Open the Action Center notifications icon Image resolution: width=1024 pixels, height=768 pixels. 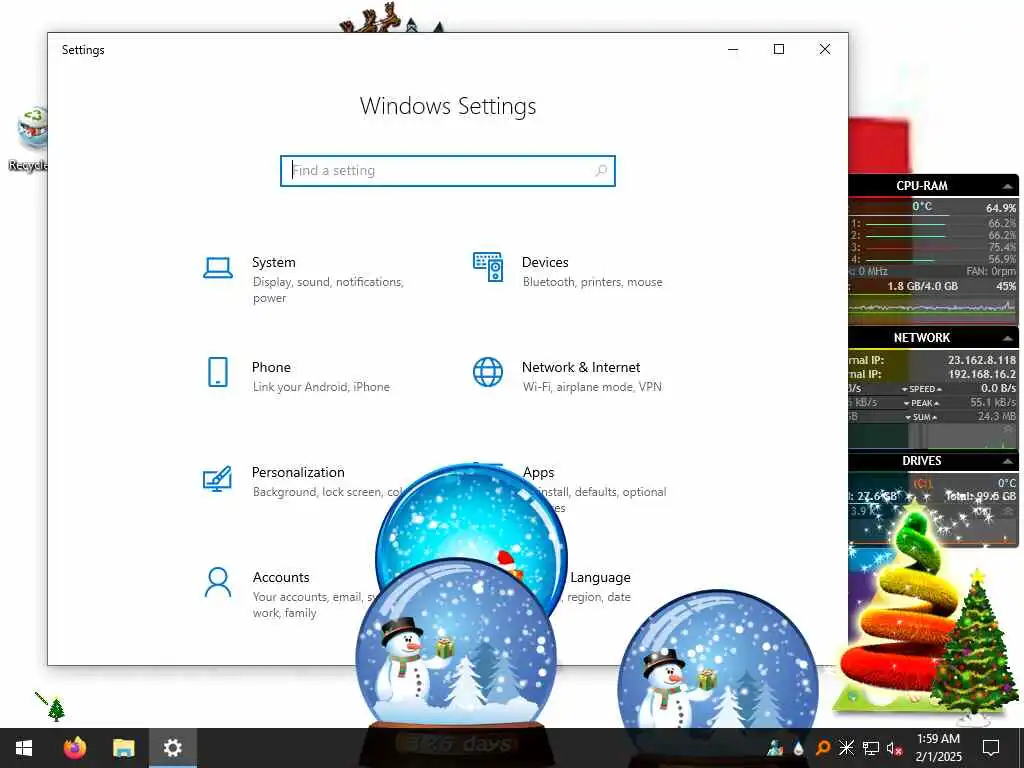991,748
